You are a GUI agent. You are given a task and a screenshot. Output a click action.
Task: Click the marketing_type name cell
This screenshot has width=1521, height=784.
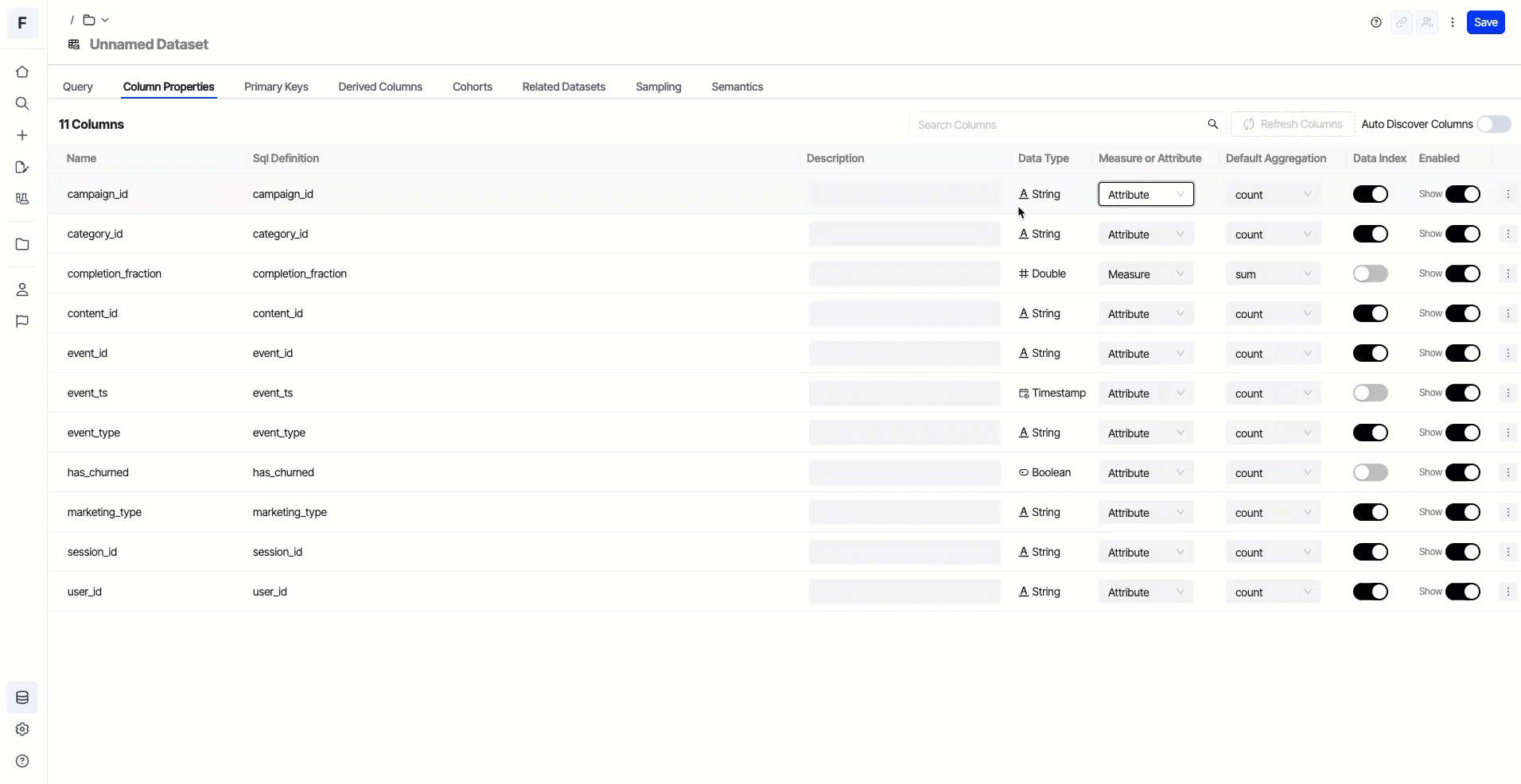(x=104, y=512)
